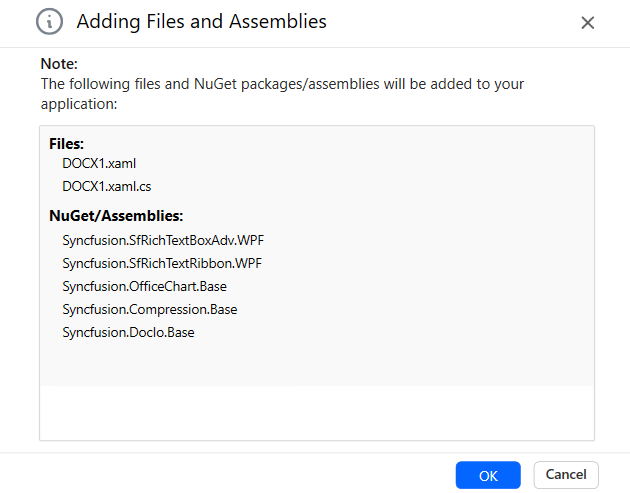Click the OK button
630x493 pixels.
[x=488, y=475]
